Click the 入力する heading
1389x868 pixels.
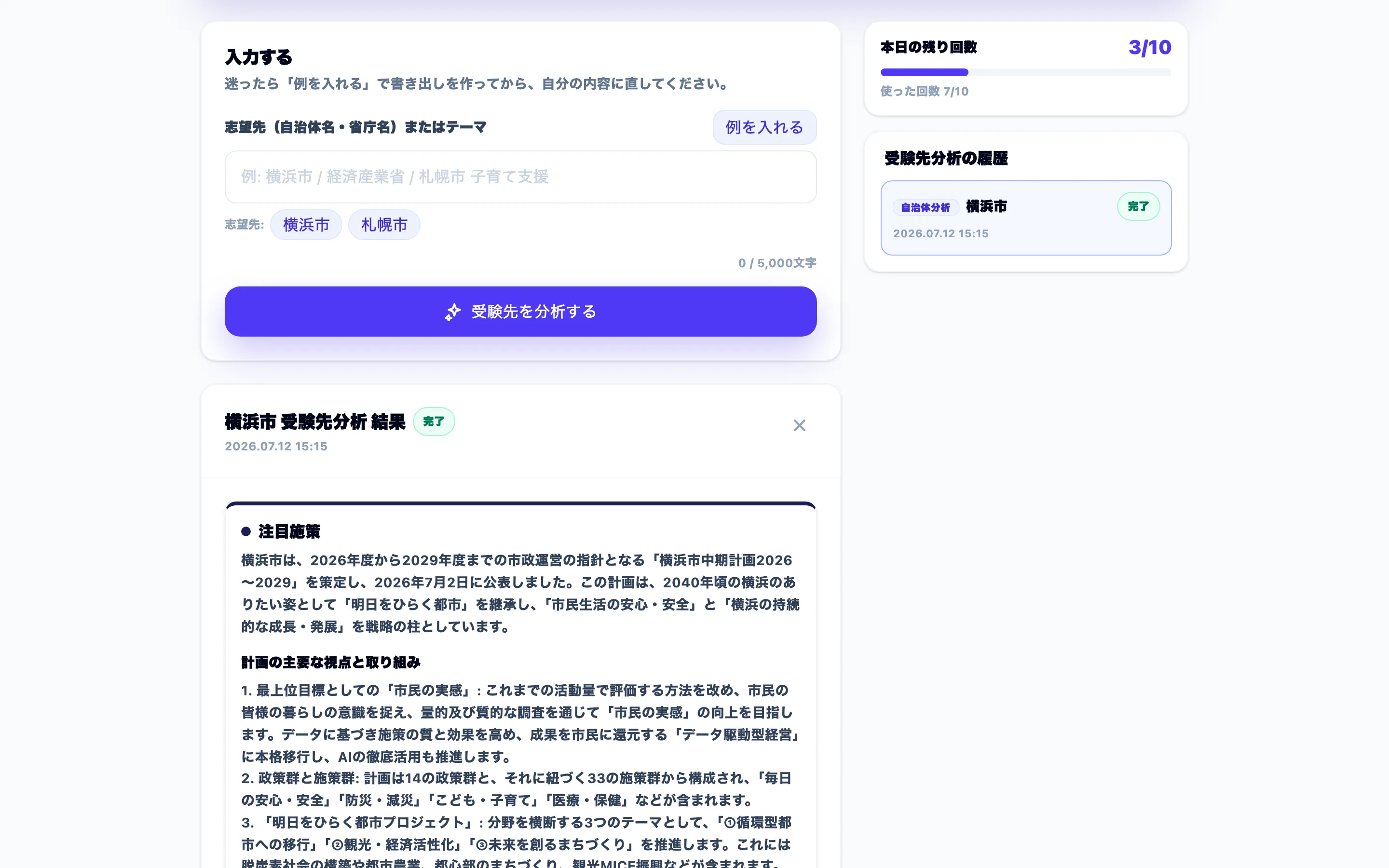259,57
